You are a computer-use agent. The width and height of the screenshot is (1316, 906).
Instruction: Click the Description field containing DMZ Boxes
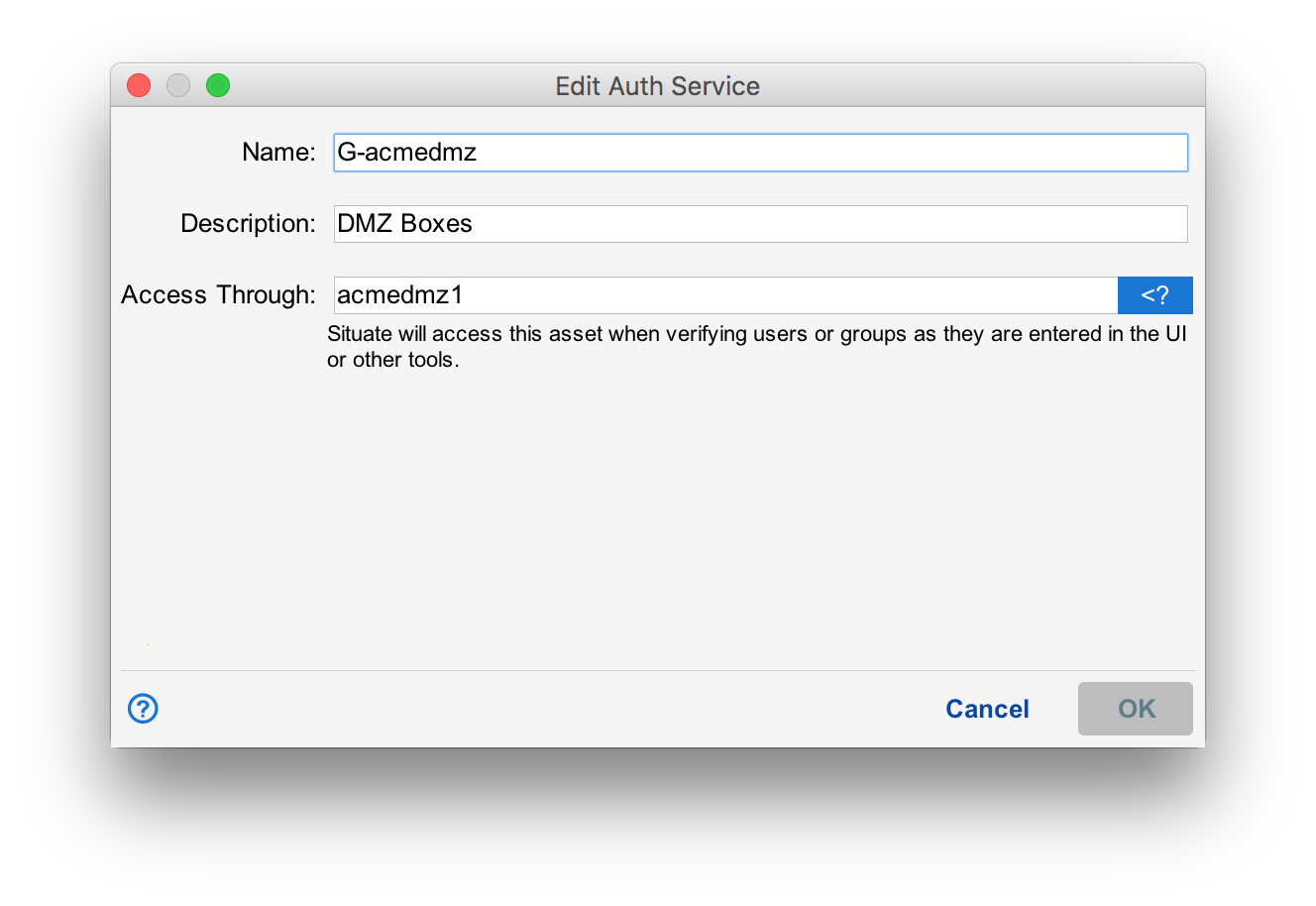point(760,223)
